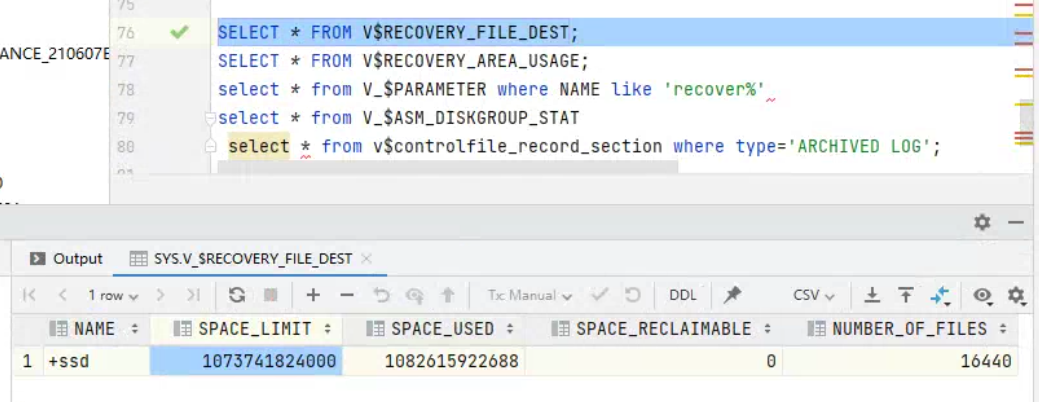Open the CSV export format dropdown
1039x402 pixels.
[x=814, y=295]
